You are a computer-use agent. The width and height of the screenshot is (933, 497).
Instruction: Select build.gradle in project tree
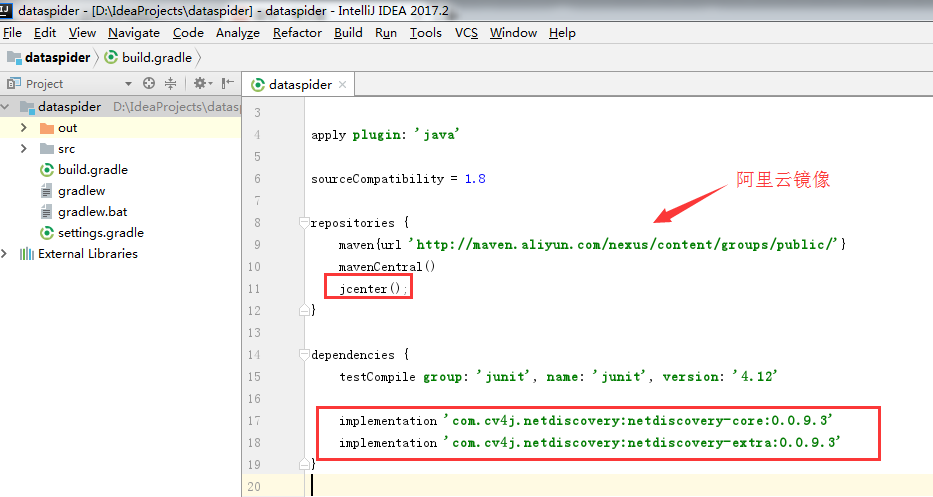[x=93, y=170]
